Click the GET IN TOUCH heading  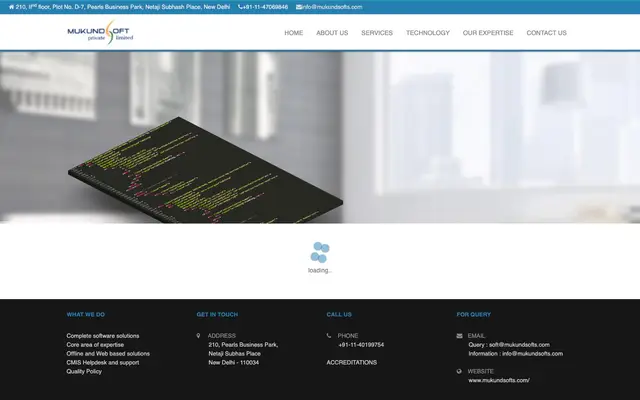point(217,314)
